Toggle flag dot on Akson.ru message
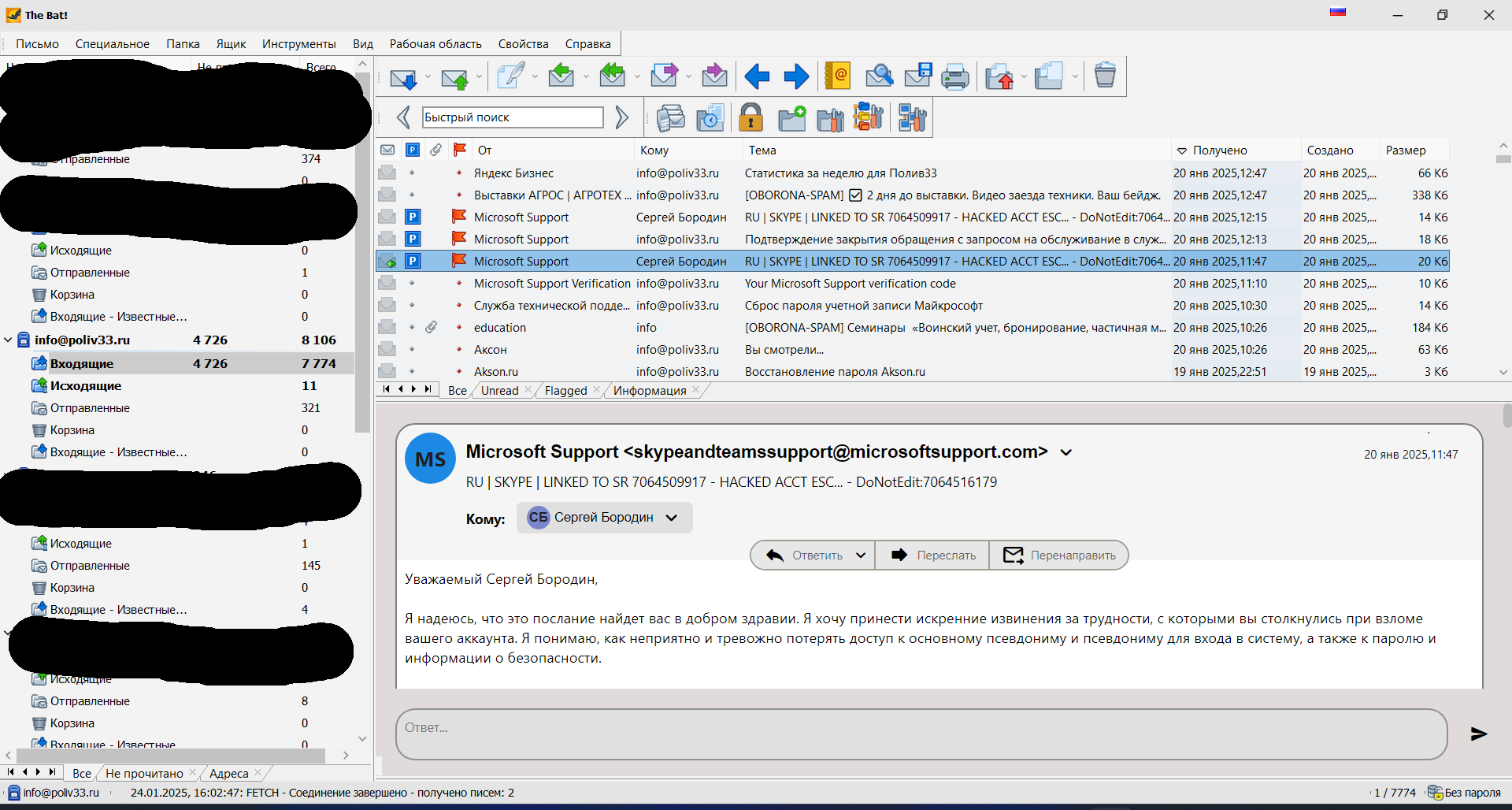 pyautogui.click(x=459, y=371)
